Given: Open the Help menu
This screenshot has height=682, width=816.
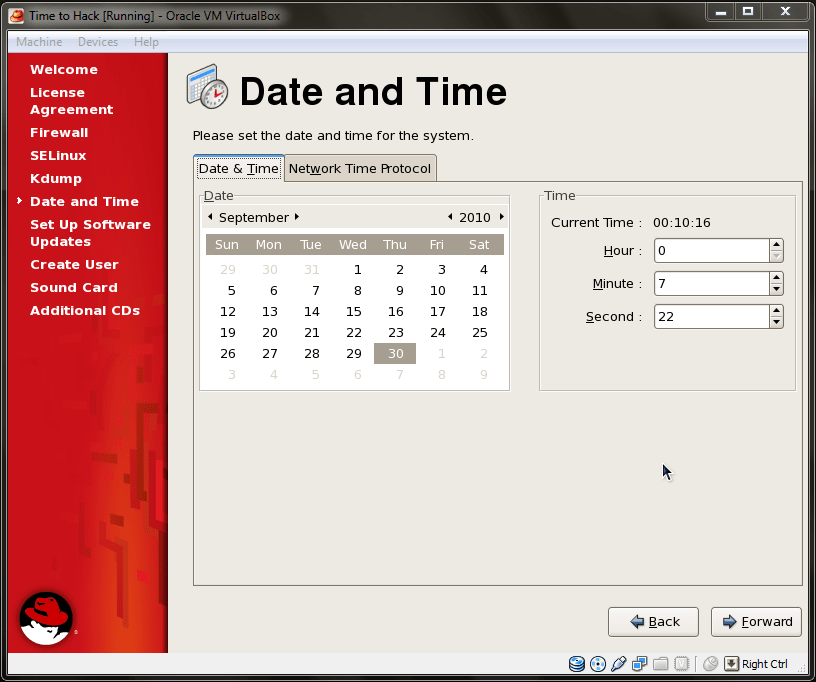Looking at the screenshot, I should click(x=146, y=42).
